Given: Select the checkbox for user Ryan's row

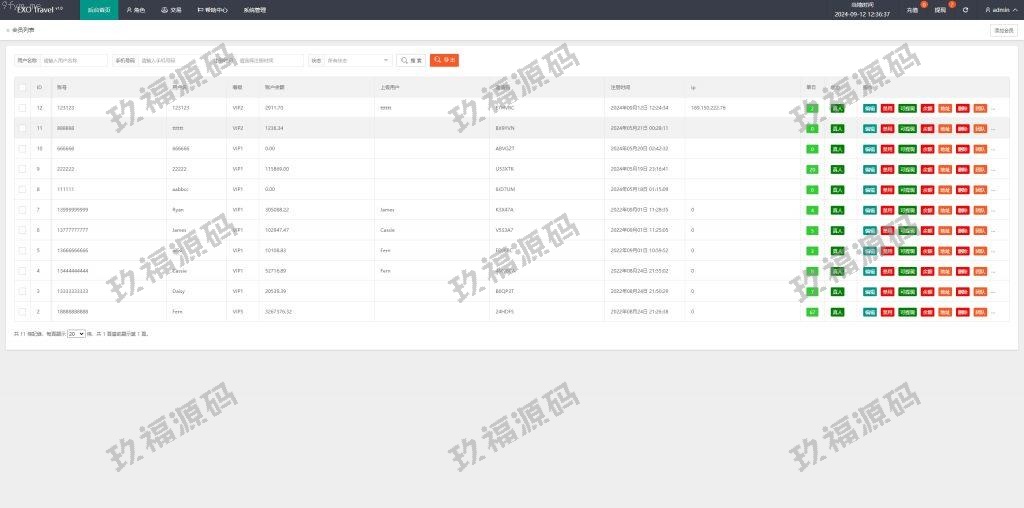Looking at the screenshot, I should tap(22, 210).
